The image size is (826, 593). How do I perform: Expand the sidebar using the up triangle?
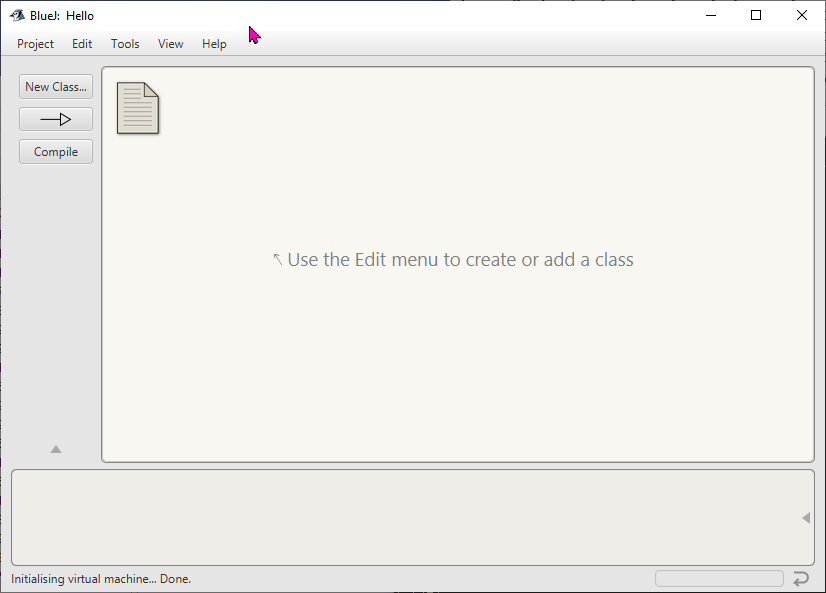pyautogui.click(x=56, y=450)
